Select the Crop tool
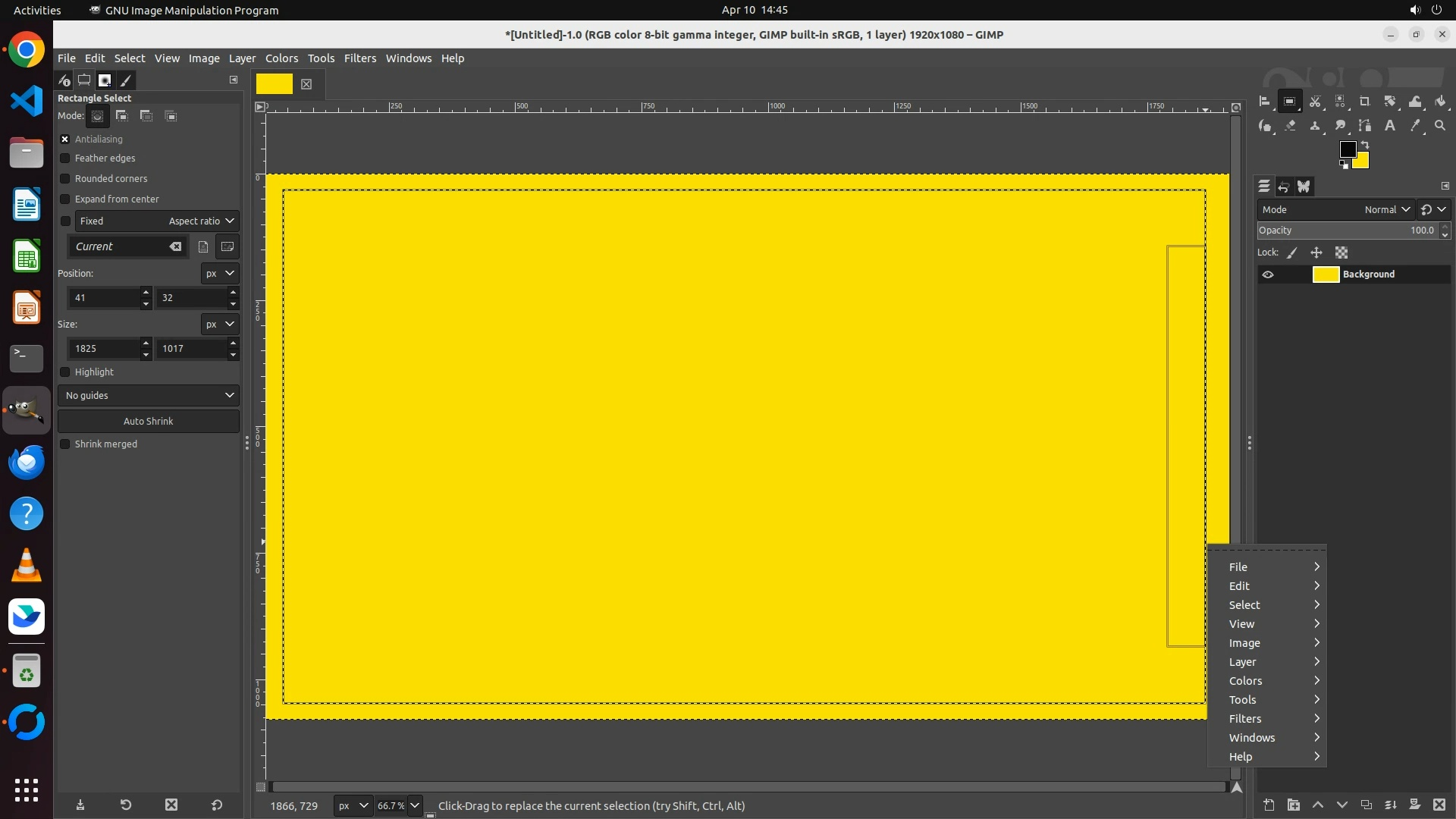Image resolution: width=1456 pixels, height=819 pixels. [1365, 102]
